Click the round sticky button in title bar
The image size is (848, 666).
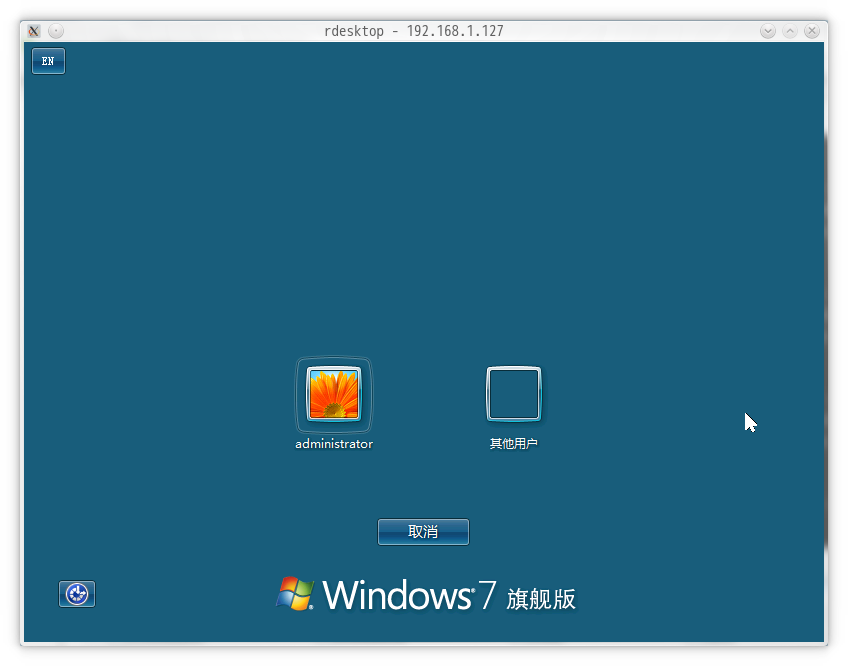tap(56, 31)
